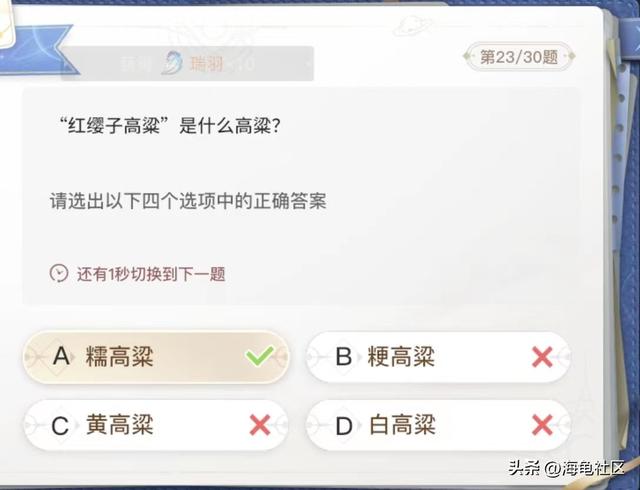Click the letter A label on first option
Screen dimensions: 640x490
coord(61,356)
